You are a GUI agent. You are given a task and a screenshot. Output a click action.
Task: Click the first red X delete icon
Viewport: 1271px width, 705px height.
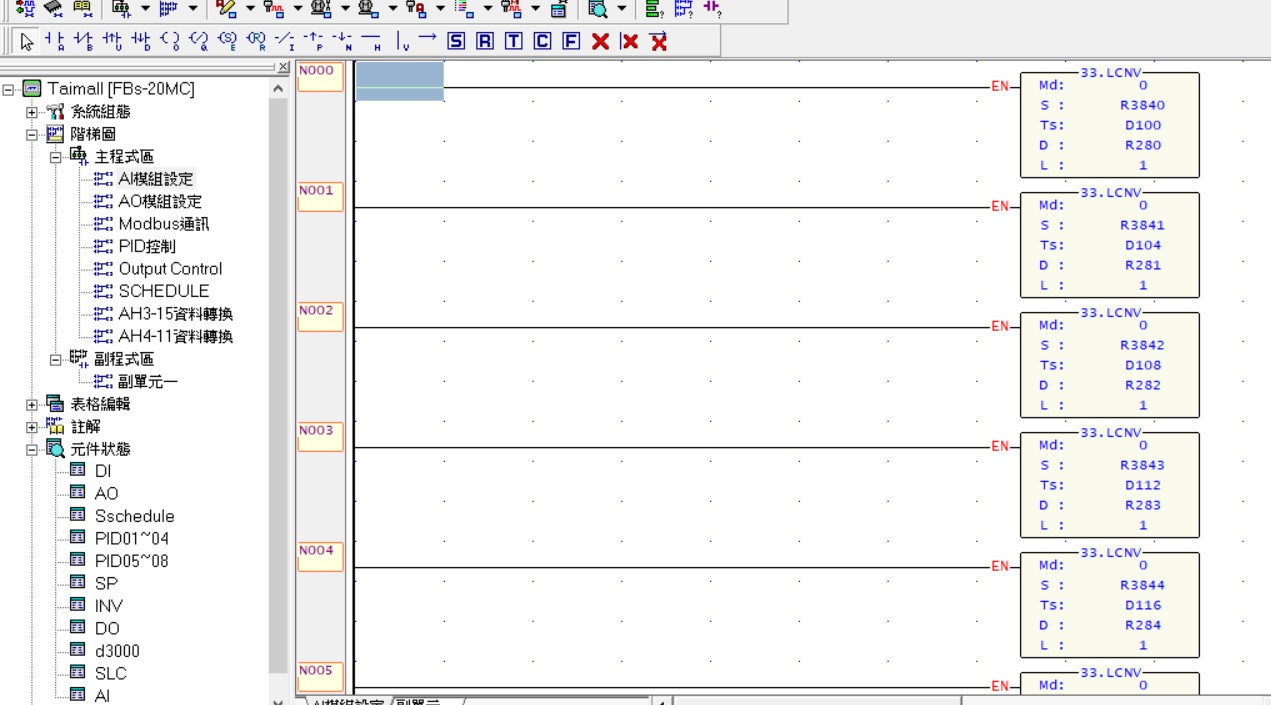(x=600, y=41)
